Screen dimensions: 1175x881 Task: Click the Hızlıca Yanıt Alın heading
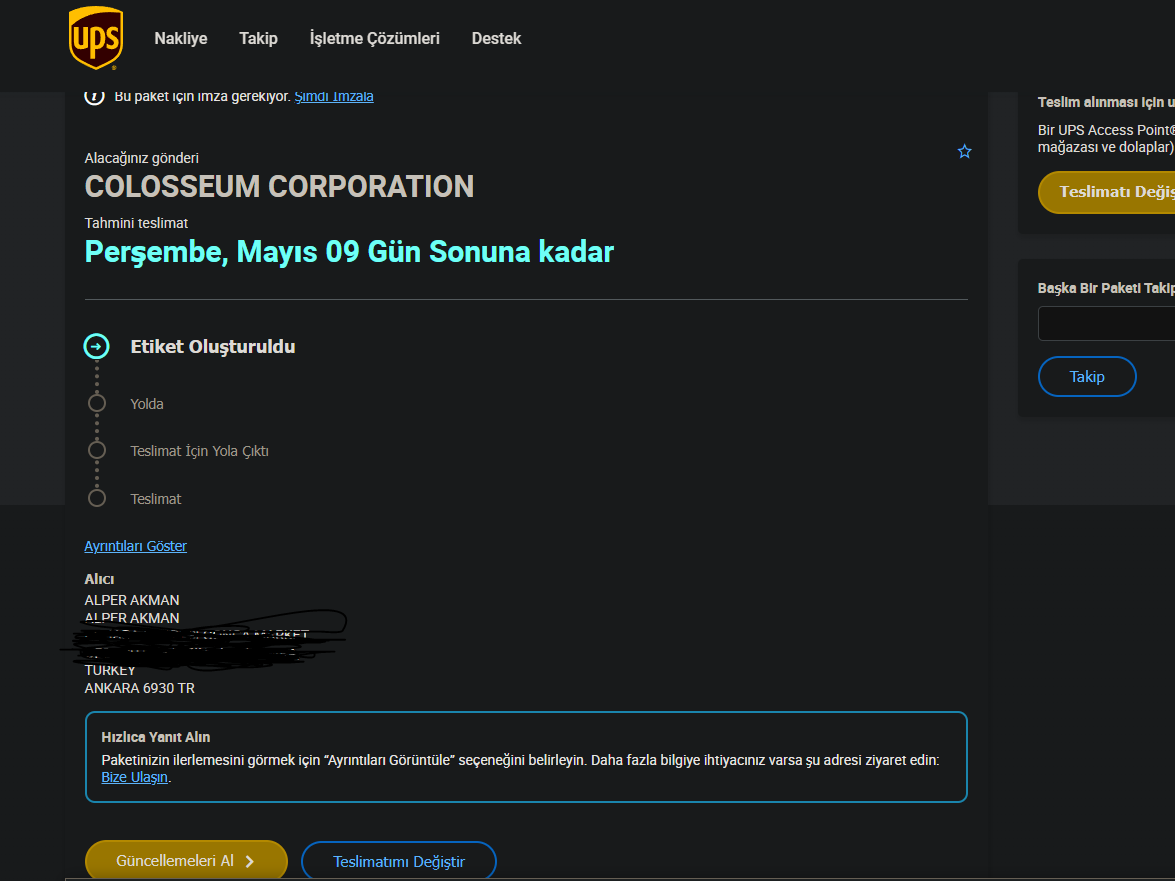click(156, 737)
